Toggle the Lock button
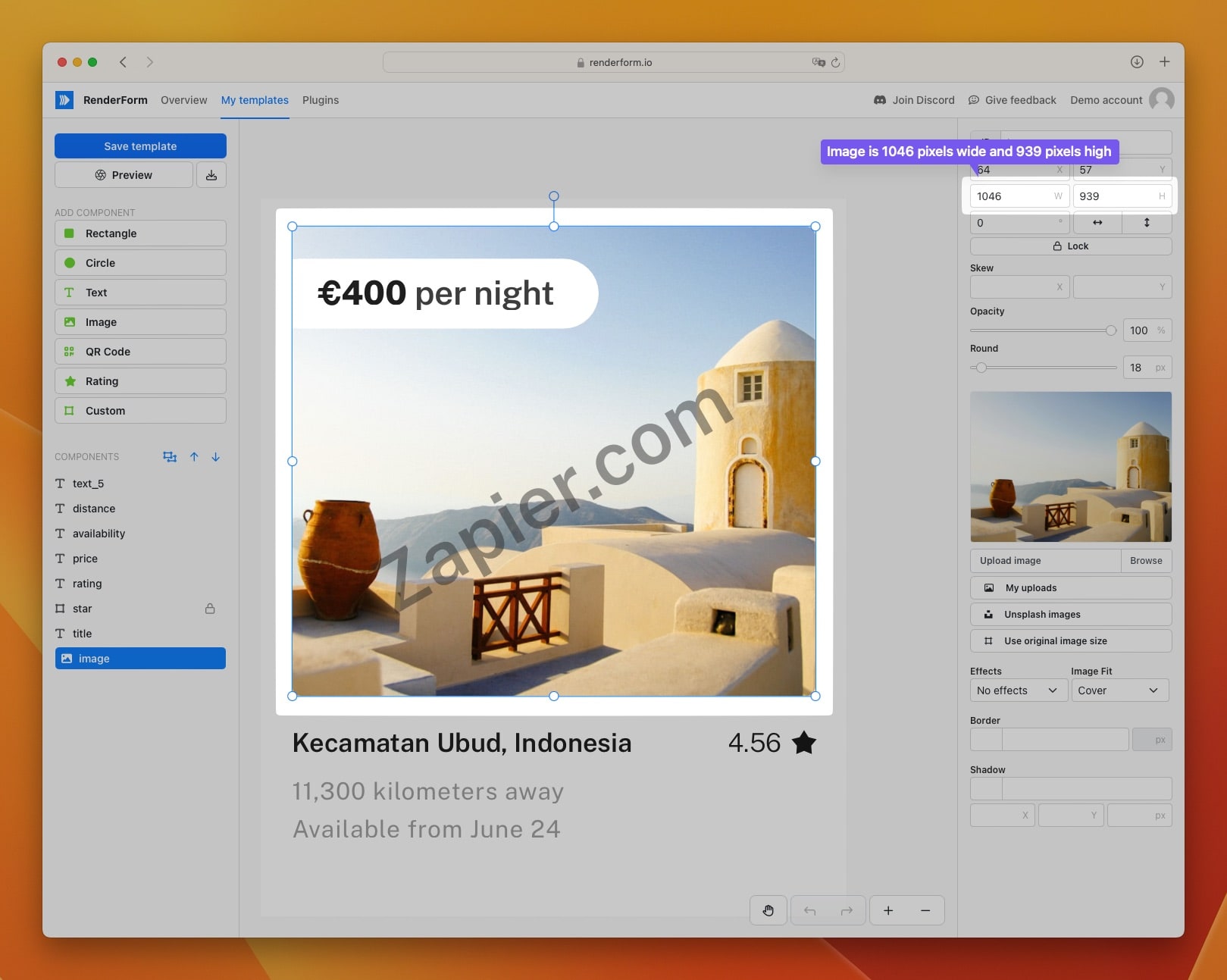The width and height of the screenshot is (1227, 980). coord(1071,246)
